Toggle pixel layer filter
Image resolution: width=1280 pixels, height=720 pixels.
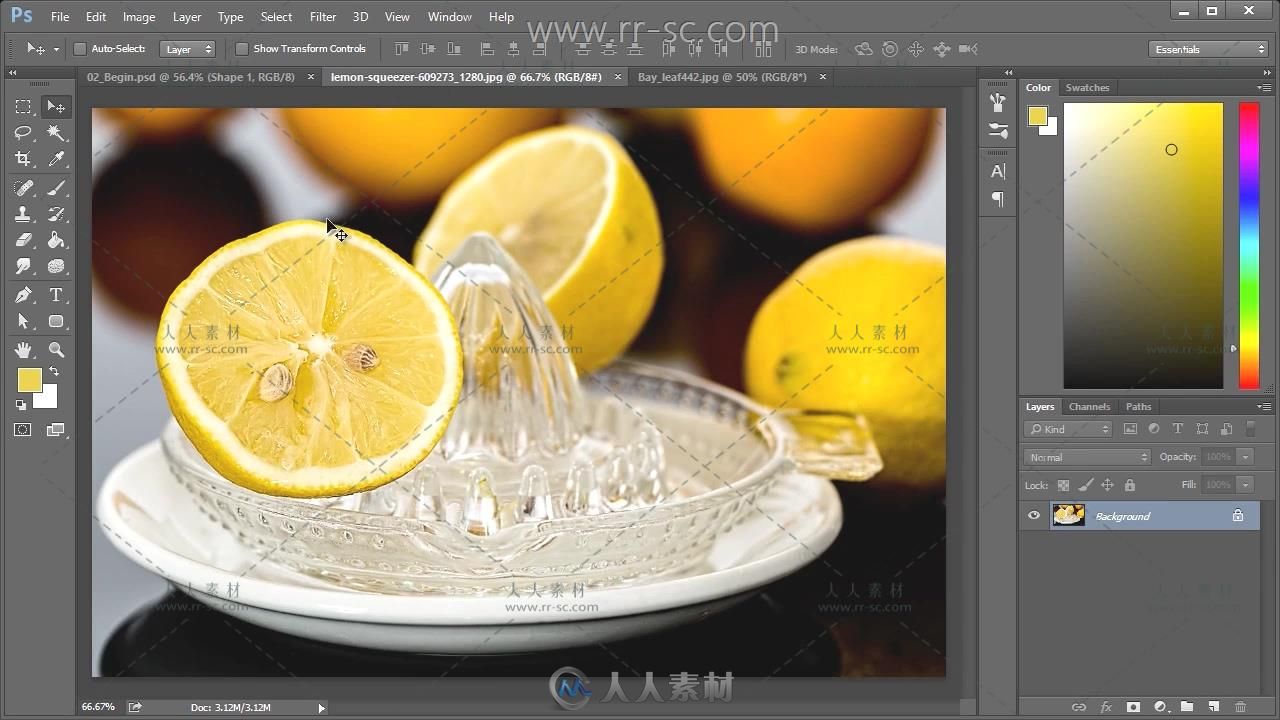pyautogui.click(x=1130, y=429)
